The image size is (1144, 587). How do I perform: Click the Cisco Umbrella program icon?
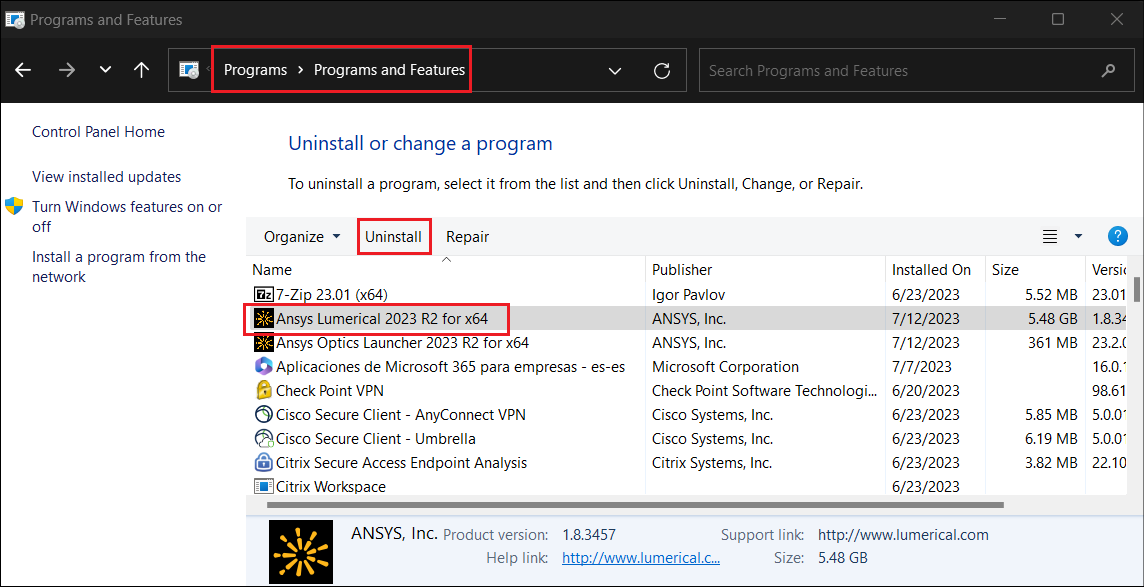point(263,438)
